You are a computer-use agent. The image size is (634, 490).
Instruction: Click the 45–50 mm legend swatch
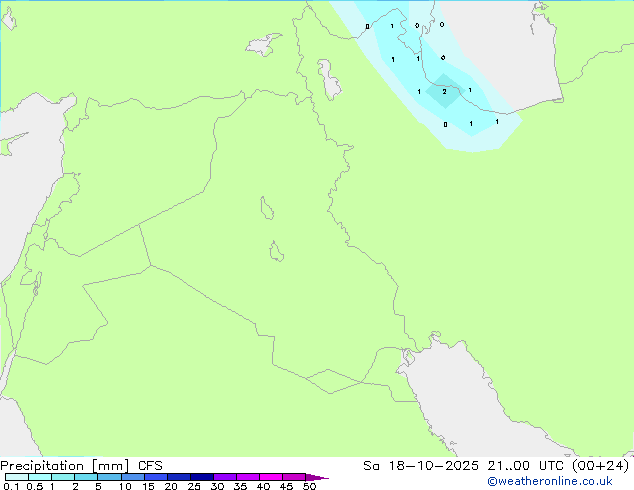(294, 477)
